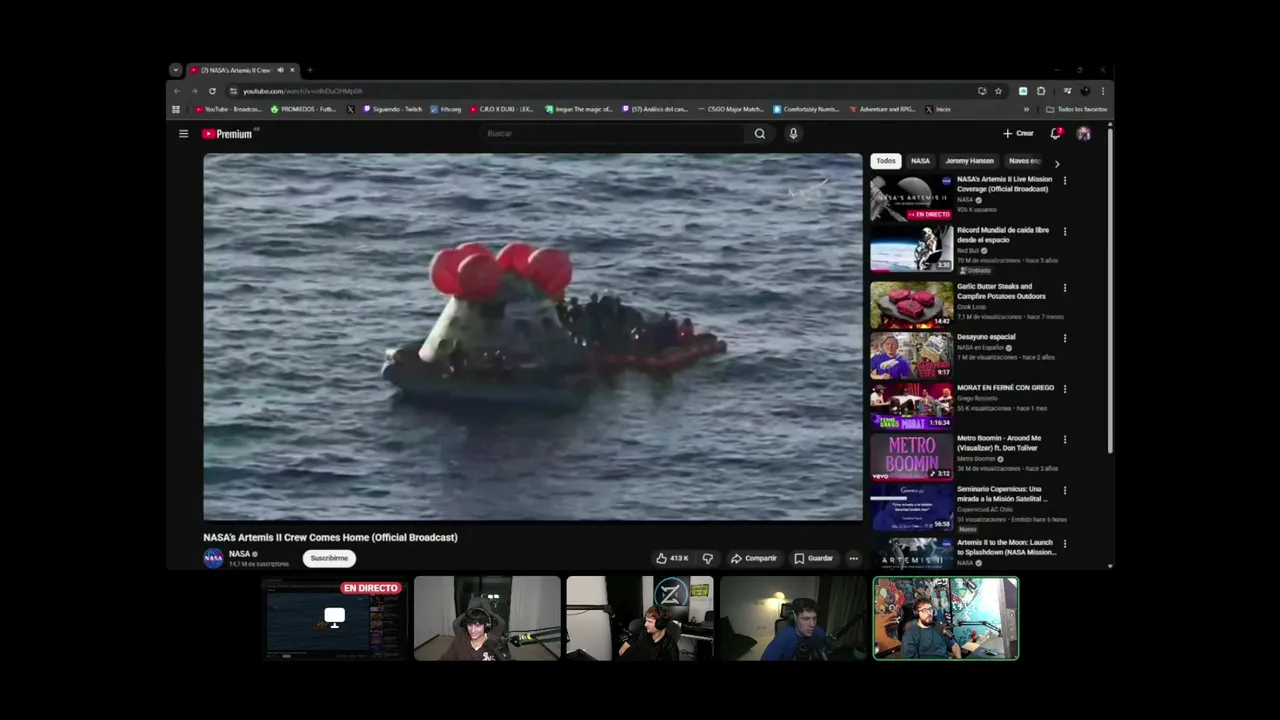The height and width of the screenshot is (720, 1280).
Task: Go back in browser history
Action: click(x=178, y=91)
